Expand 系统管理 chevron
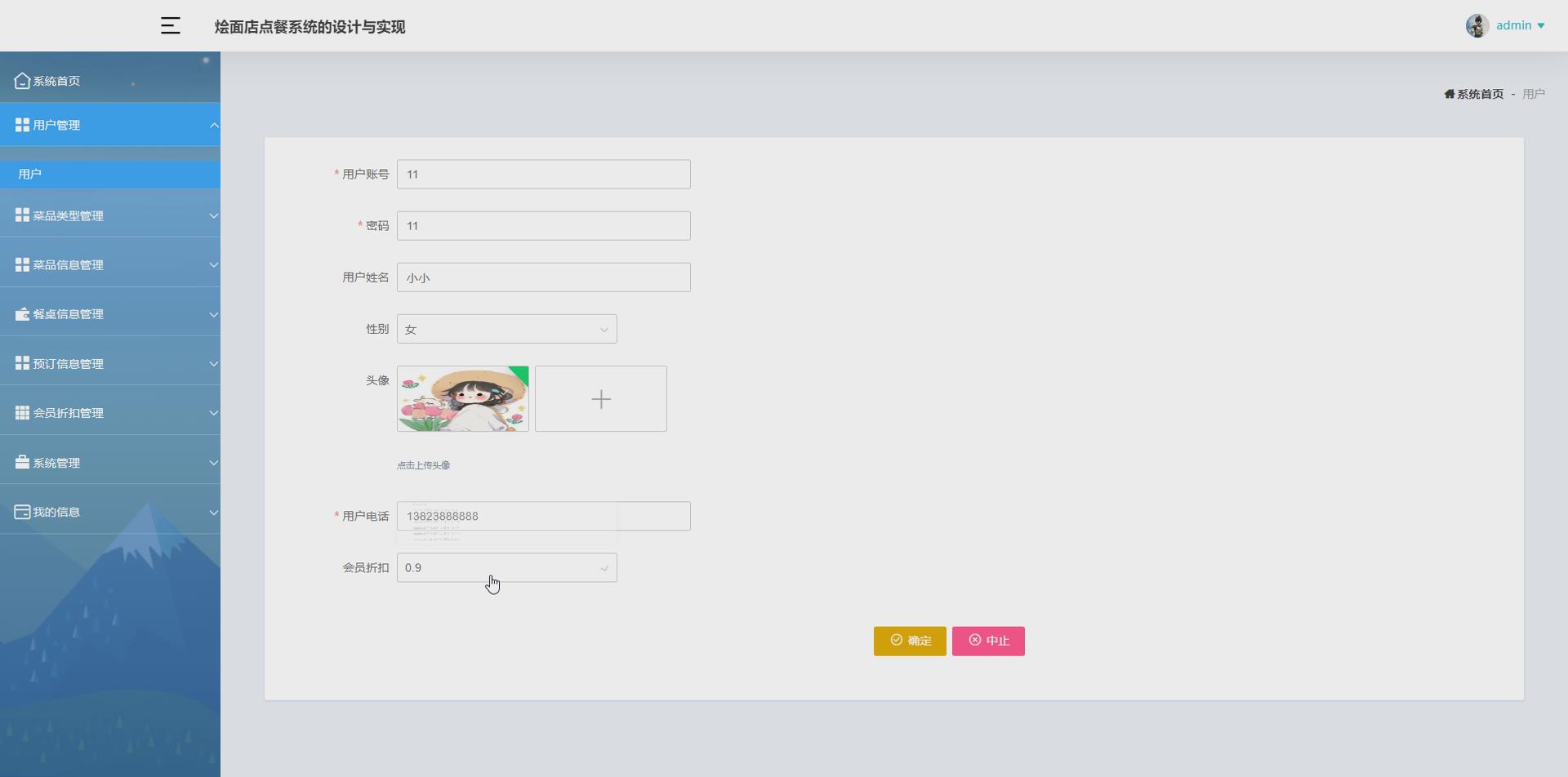The image size is (1568, 777). click(213, 462)
